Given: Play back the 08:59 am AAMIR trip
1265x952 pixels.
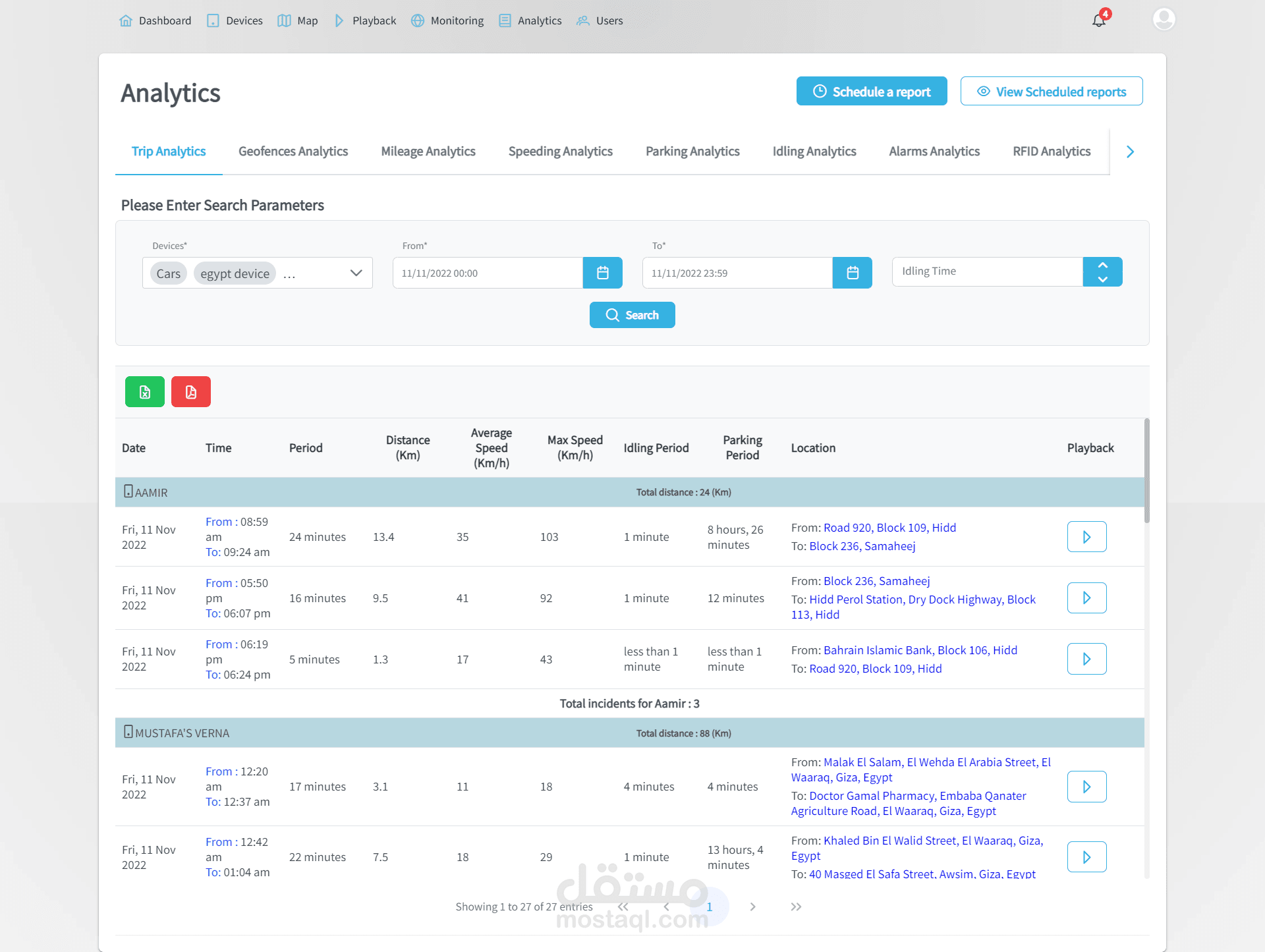Looking at the screenshot, I should [x=1086, y=537].
